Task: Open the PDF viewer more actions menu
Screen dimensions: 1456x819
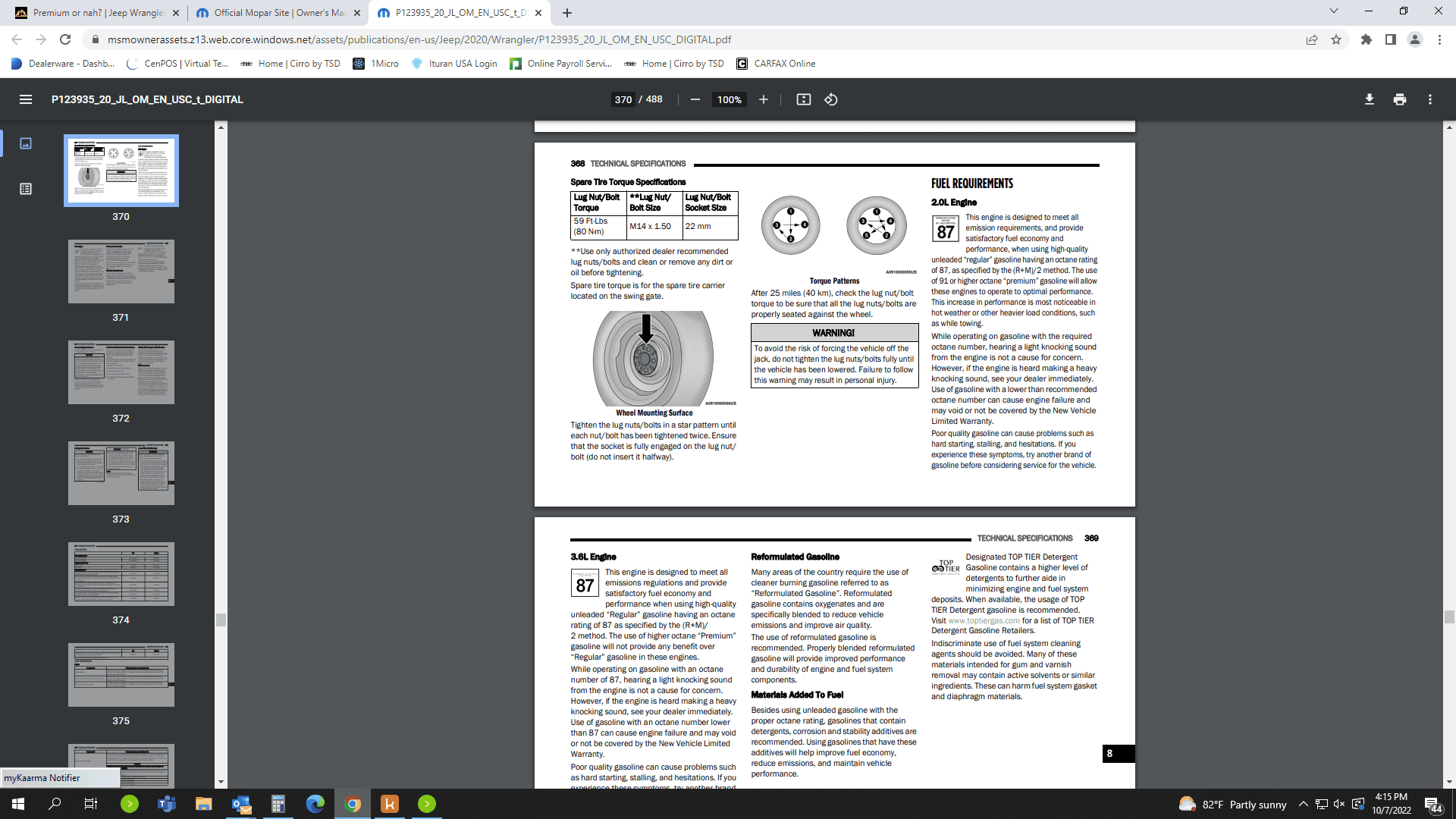Action: [1430, 99]
